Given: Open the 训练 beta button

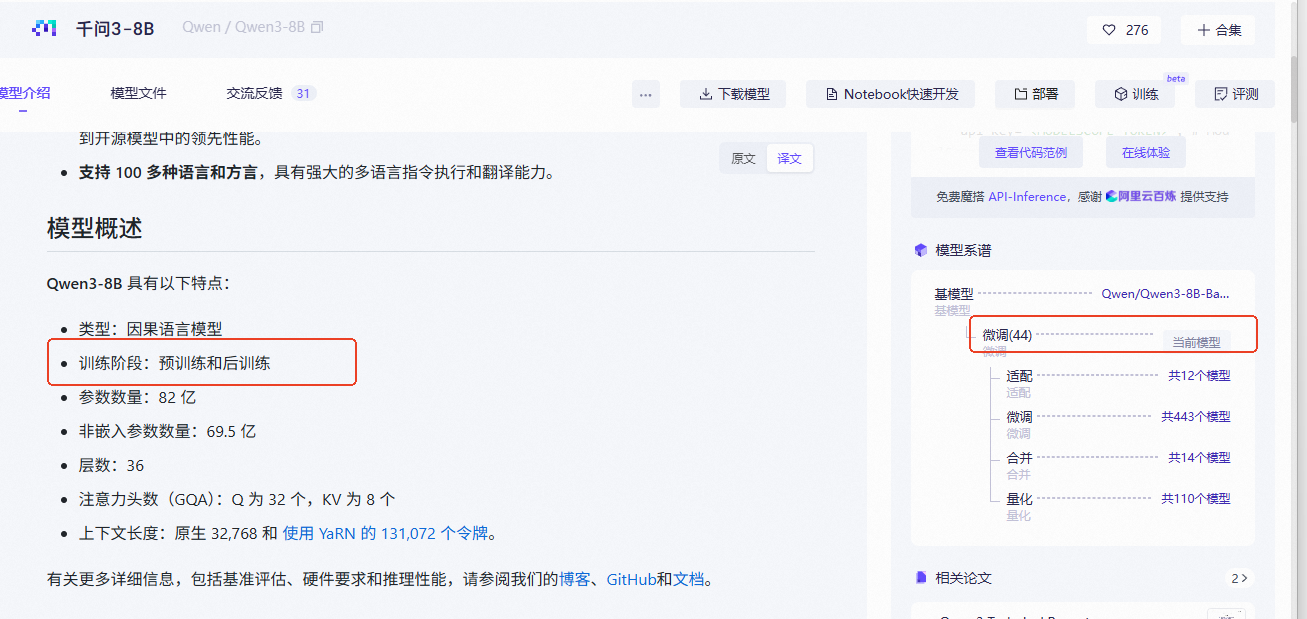Looking at the screenshot, I should click(1135, 94).
